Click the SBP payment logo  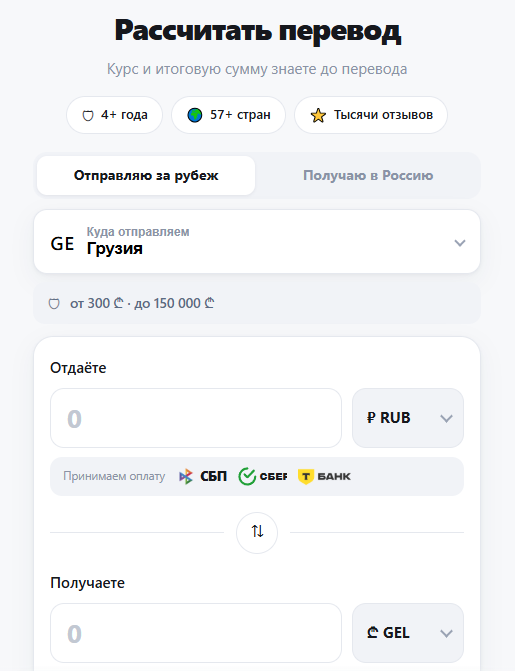(x=202, y=476)
